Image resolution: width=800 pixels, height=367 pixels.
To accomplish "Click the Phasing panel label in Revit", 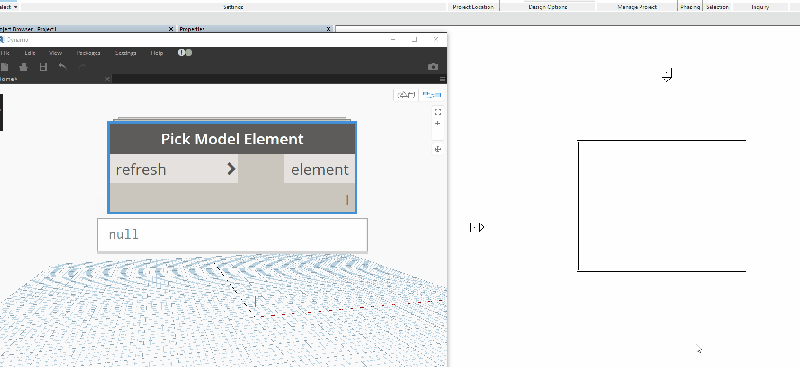I will (690, 7).
